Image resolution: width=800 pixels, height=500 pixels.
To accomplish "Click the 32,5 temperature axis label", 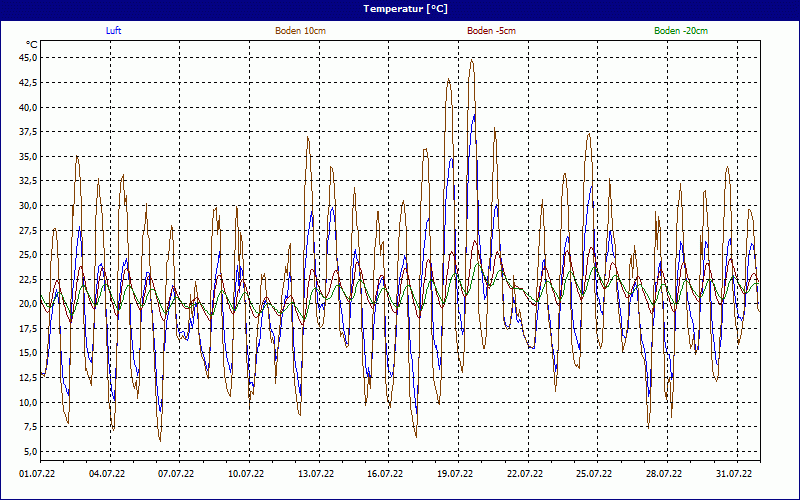I will (27, 181).
